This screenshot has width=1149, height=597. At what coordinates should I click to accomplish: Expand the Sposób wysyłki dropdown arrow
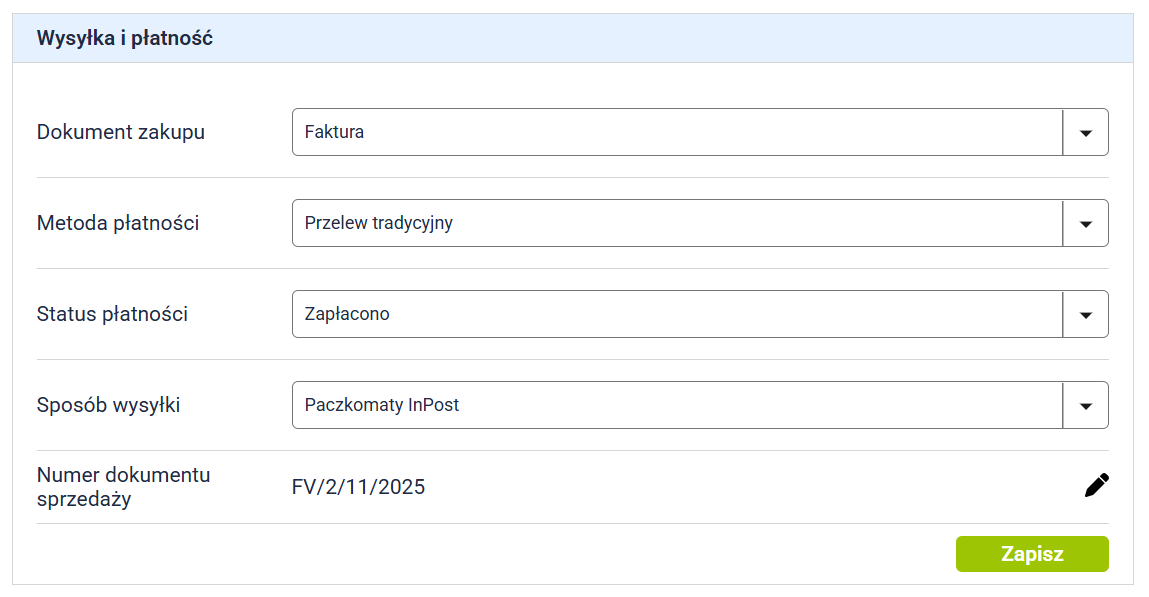(1086, 405)
